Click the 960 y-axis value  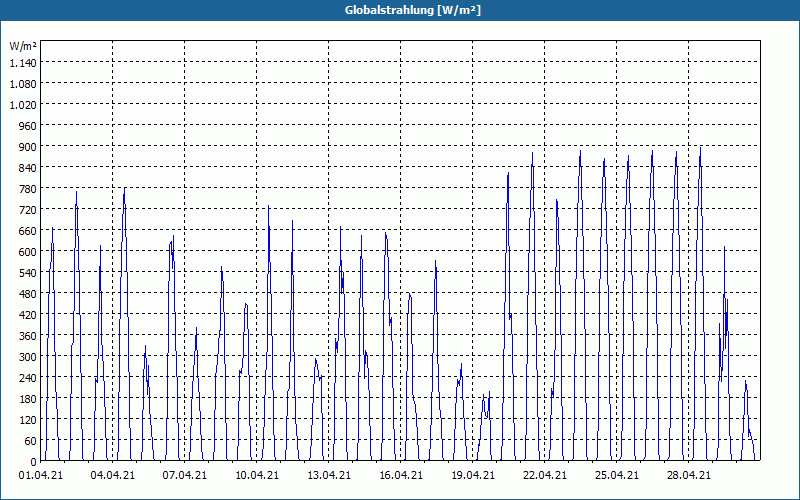[x=28, y=126]
